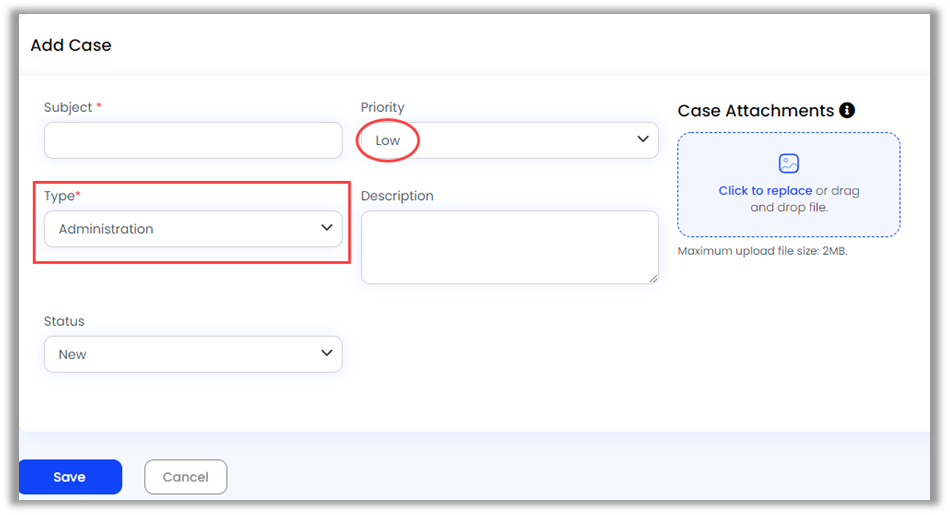The height and width of the screenshot is (515, 950).
Task: Click the Subject field label
Action: [x=68, y=107]
